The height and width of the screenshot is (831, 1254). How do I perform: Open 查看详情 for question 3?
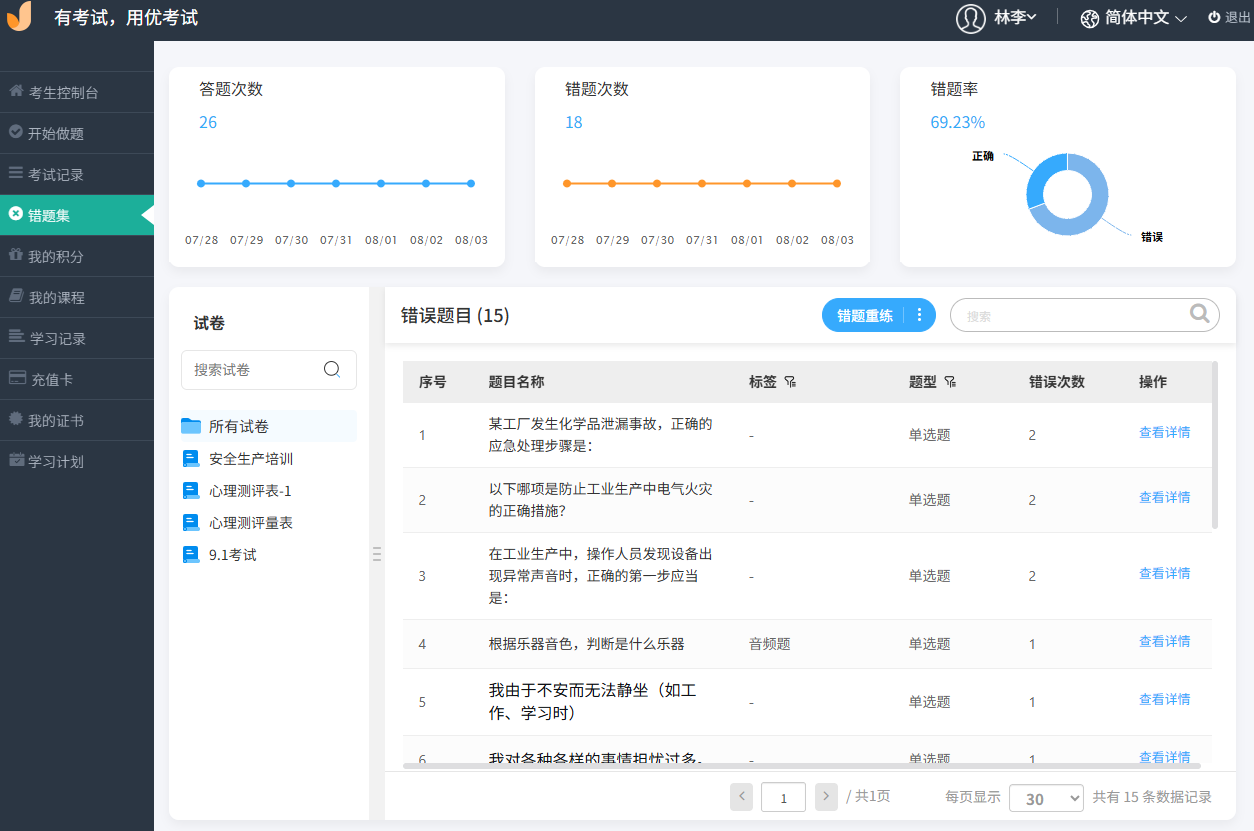[x=1164, y=574]
